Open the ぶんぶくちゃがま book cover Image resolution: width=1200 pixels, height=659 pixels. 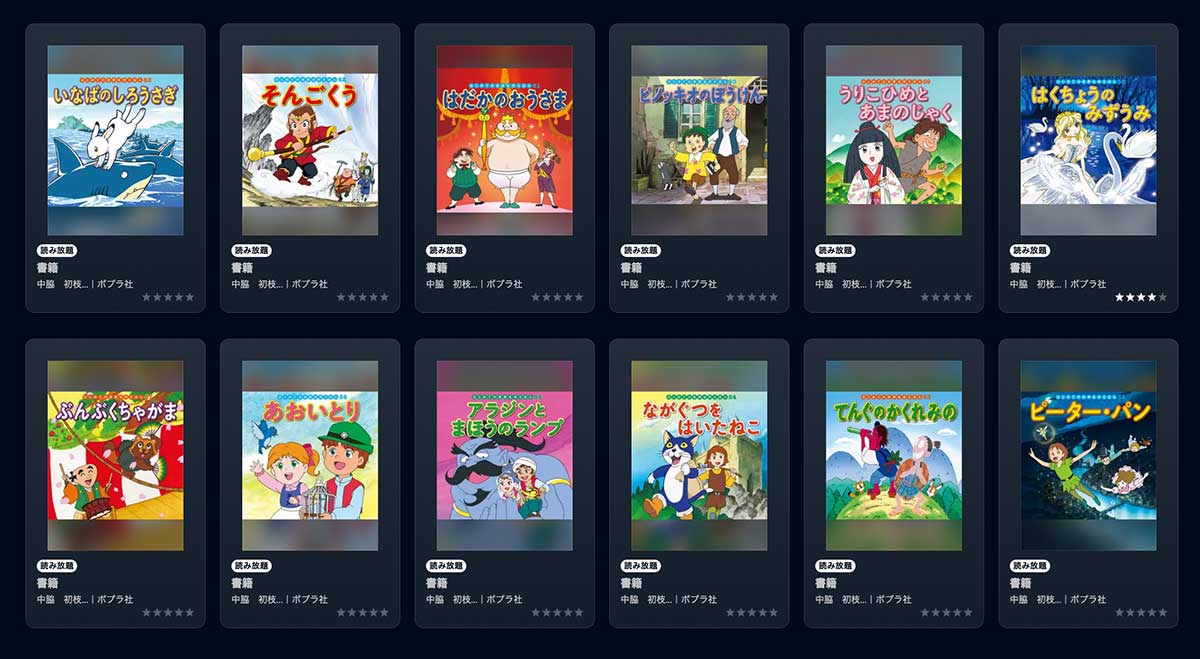115,455
